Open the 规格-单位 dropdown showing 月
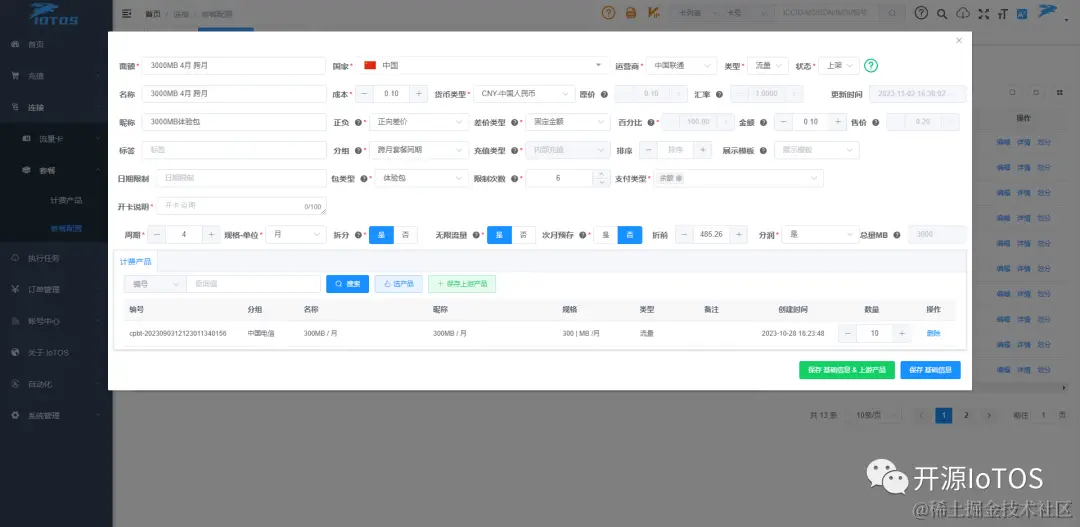The height and width of the screenshot is (527, 1080). (x=295, y=235)
